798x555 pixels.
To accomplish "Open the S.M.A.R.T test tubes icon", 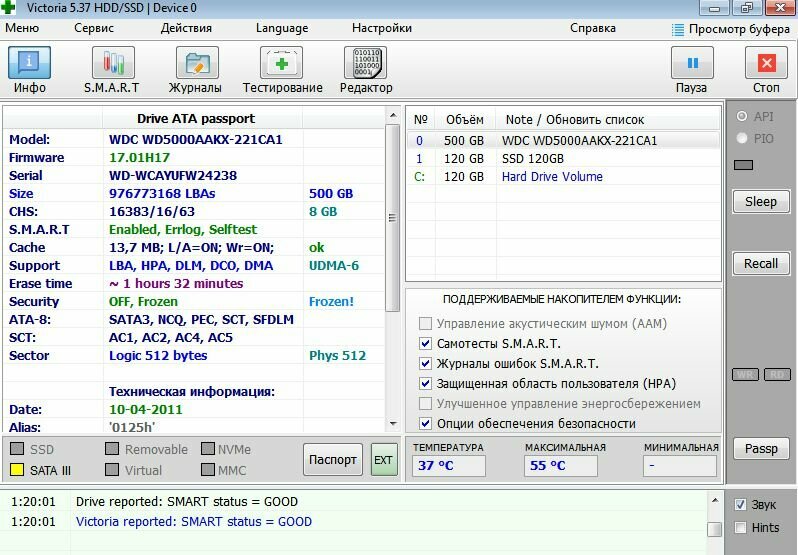I will pos(113,62).
